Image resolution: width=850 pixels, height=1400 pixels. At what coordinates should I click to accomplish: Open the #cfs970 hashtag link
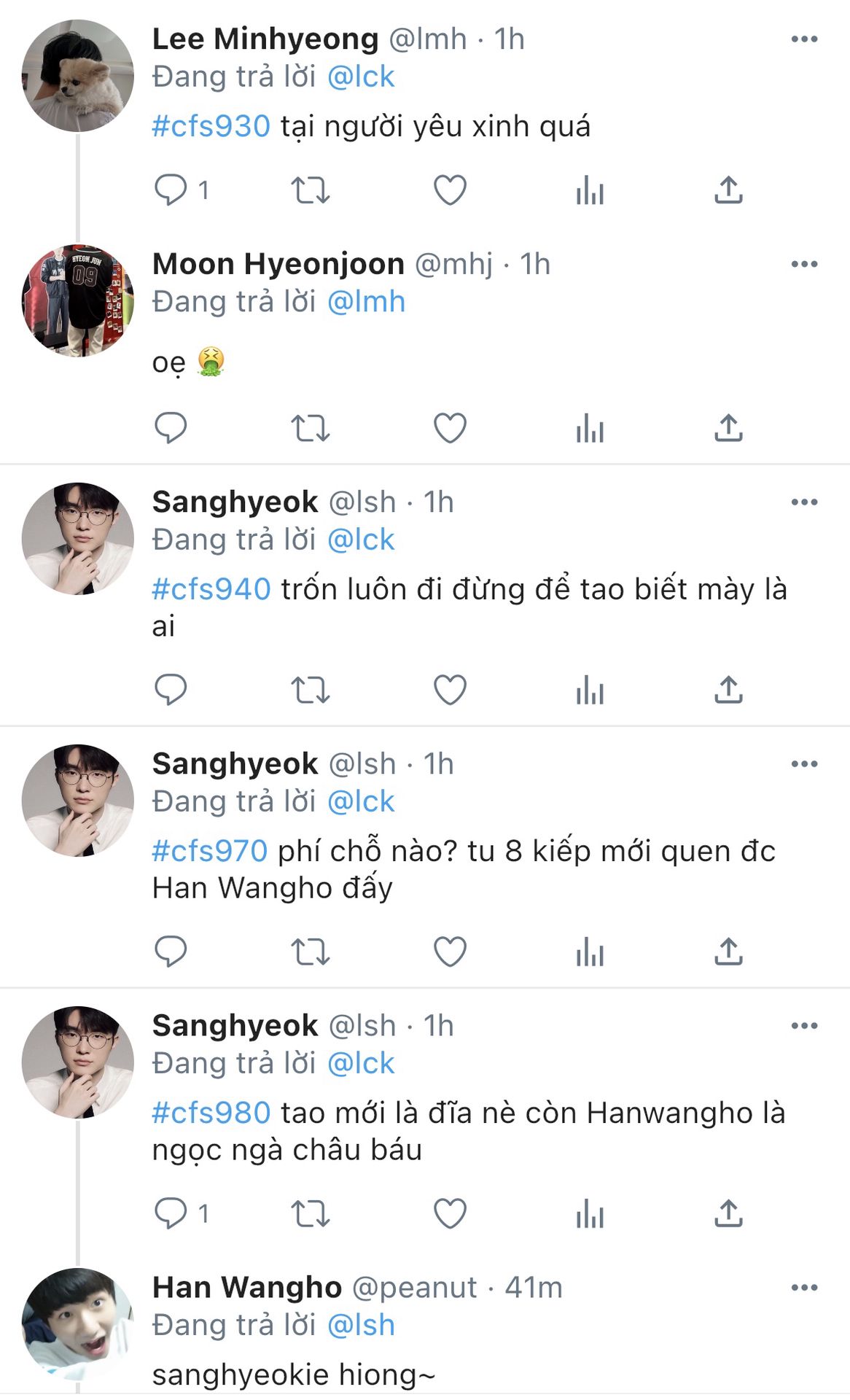[210, 851]
